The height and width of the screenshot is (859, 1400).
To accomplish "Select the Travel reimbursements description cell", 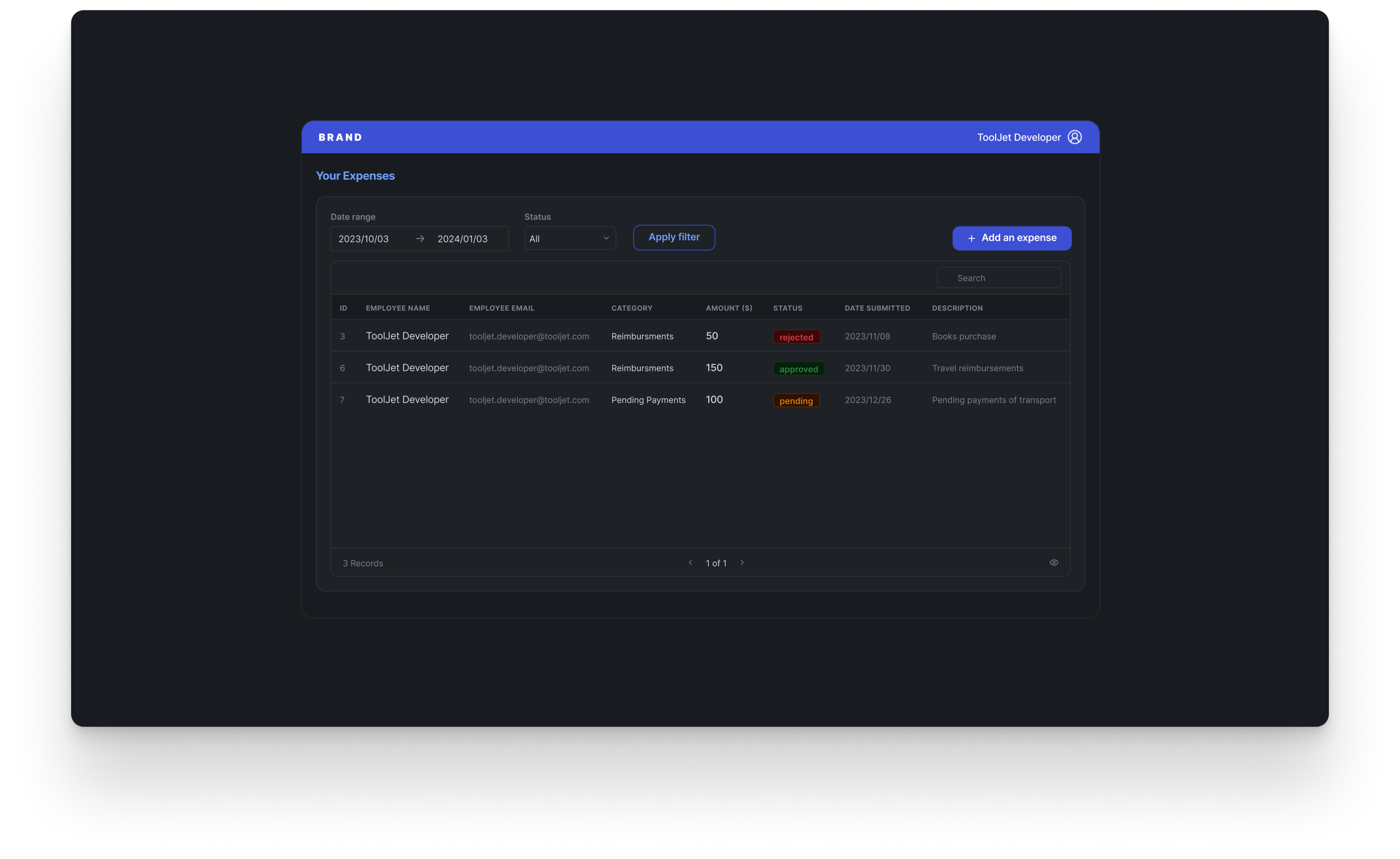I will pyautogui.click(x=977, y=368).
